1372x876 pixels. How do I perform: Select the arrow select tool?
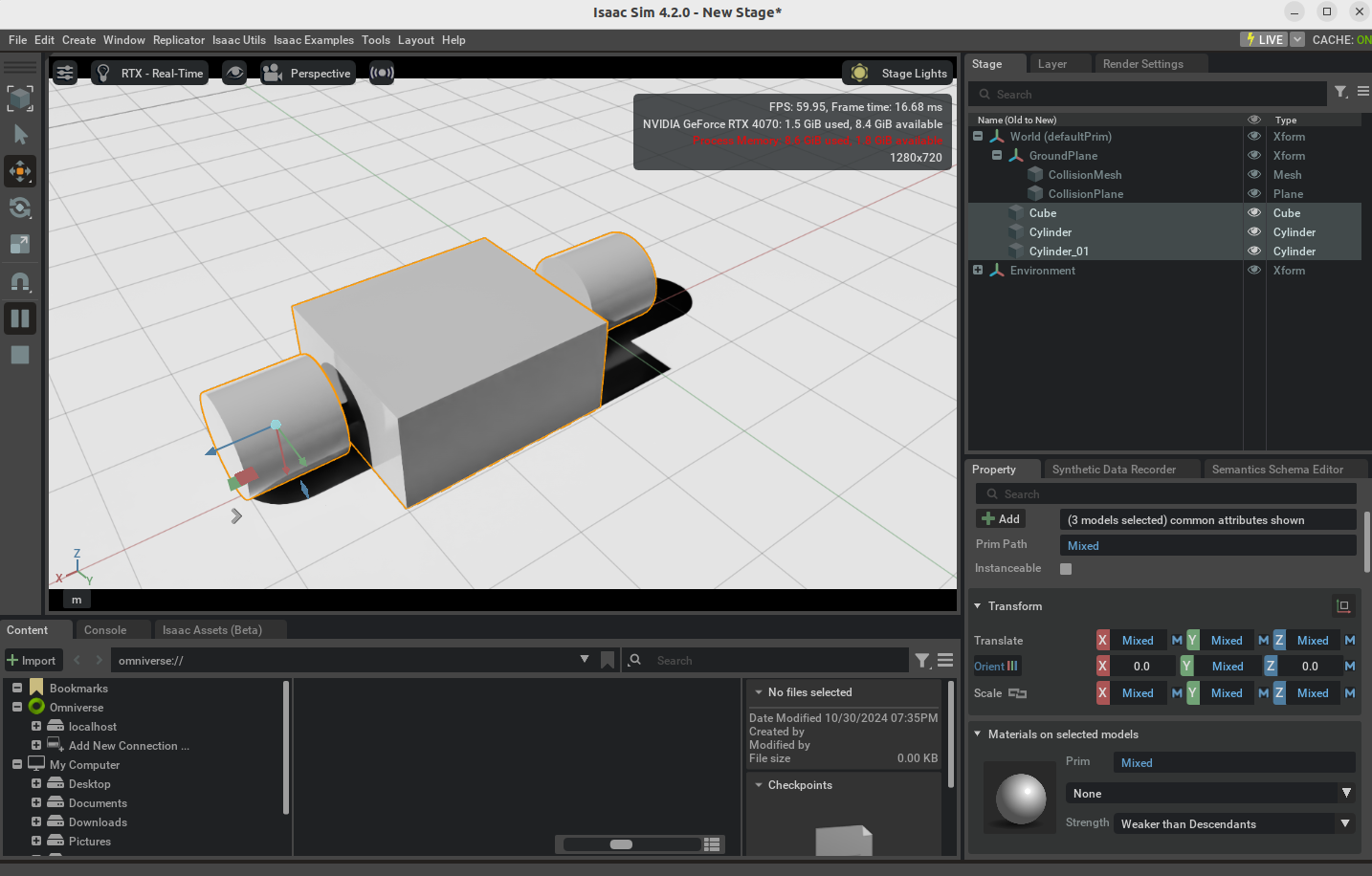[x=20, y=135]
